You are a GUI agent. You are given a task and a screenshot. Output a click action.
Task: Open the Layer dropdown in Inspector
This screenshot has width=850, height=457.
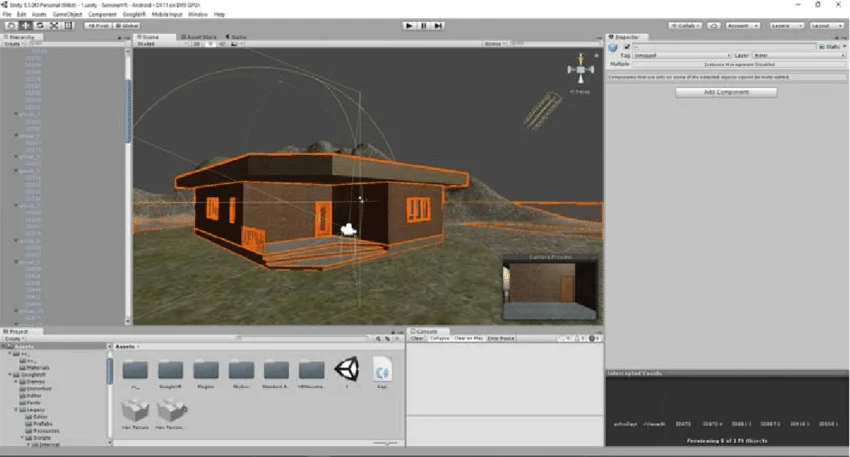[x=799, y=55]
